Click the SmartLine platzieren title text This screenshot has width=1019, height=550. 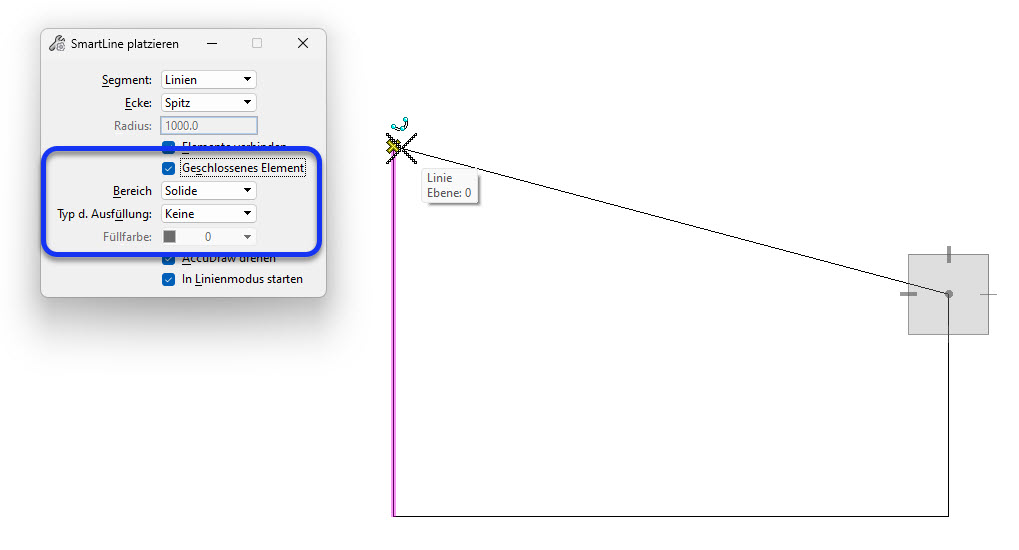(125, 44)
